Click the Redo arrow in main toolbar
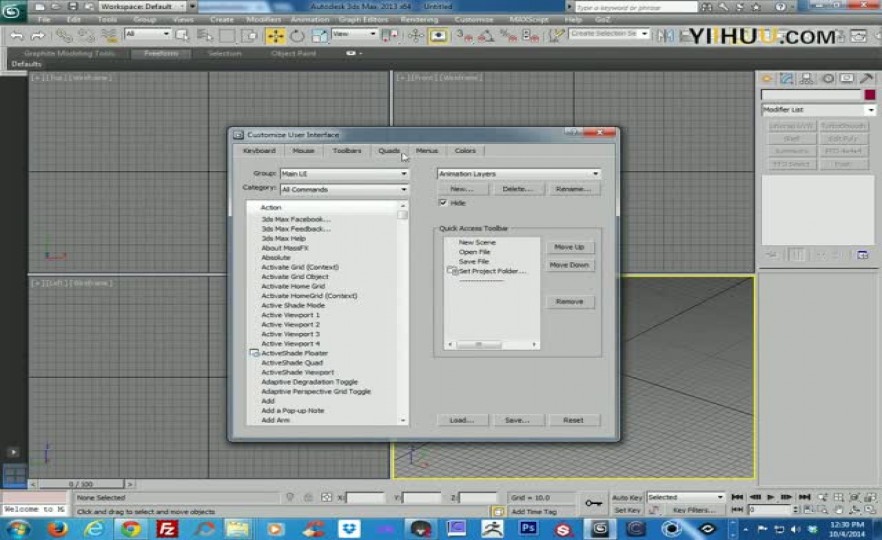The height and width of the screenshot is (540, 882). [x=38, y=36]
